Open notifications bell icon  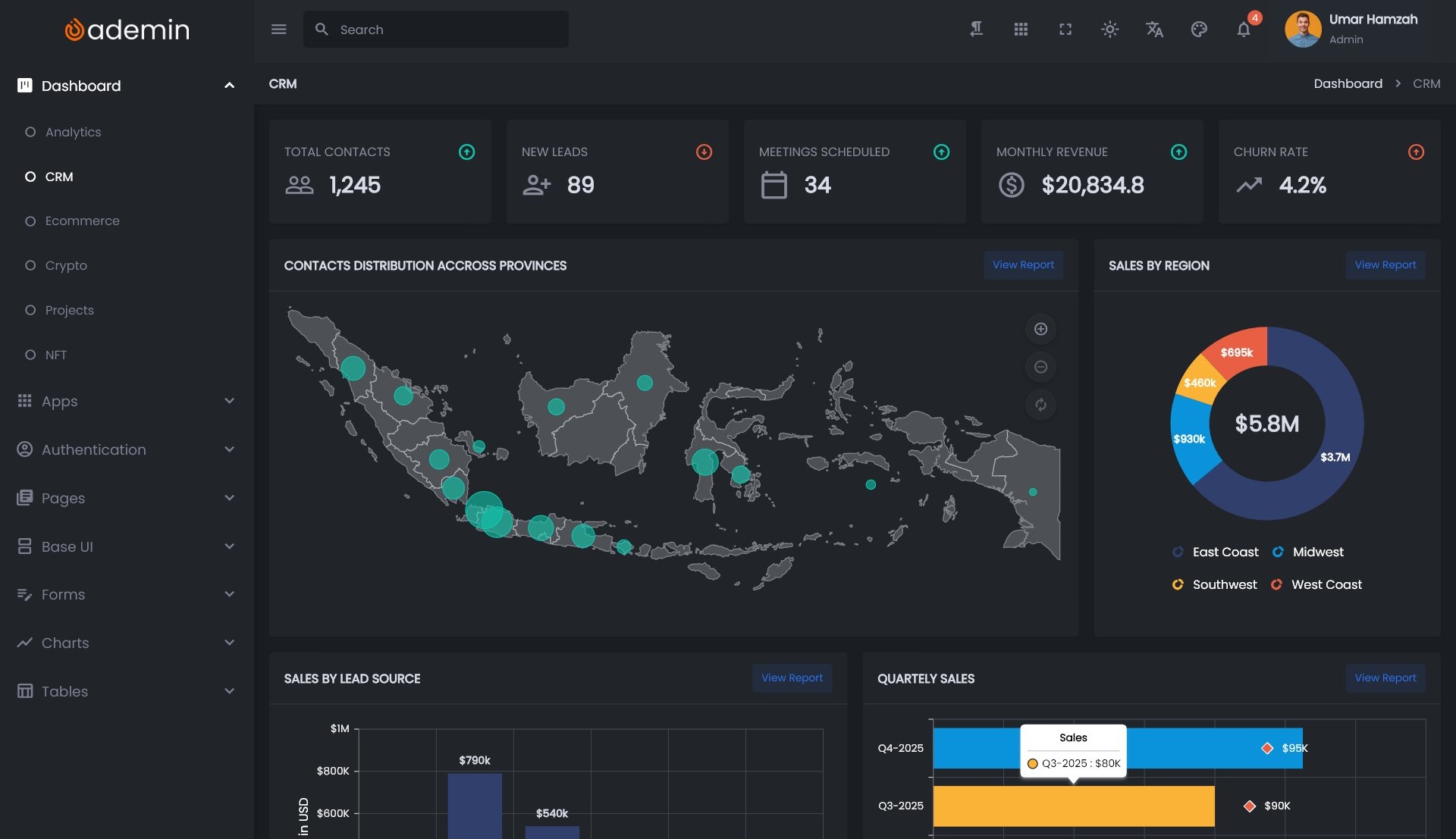click(1244, 30)
